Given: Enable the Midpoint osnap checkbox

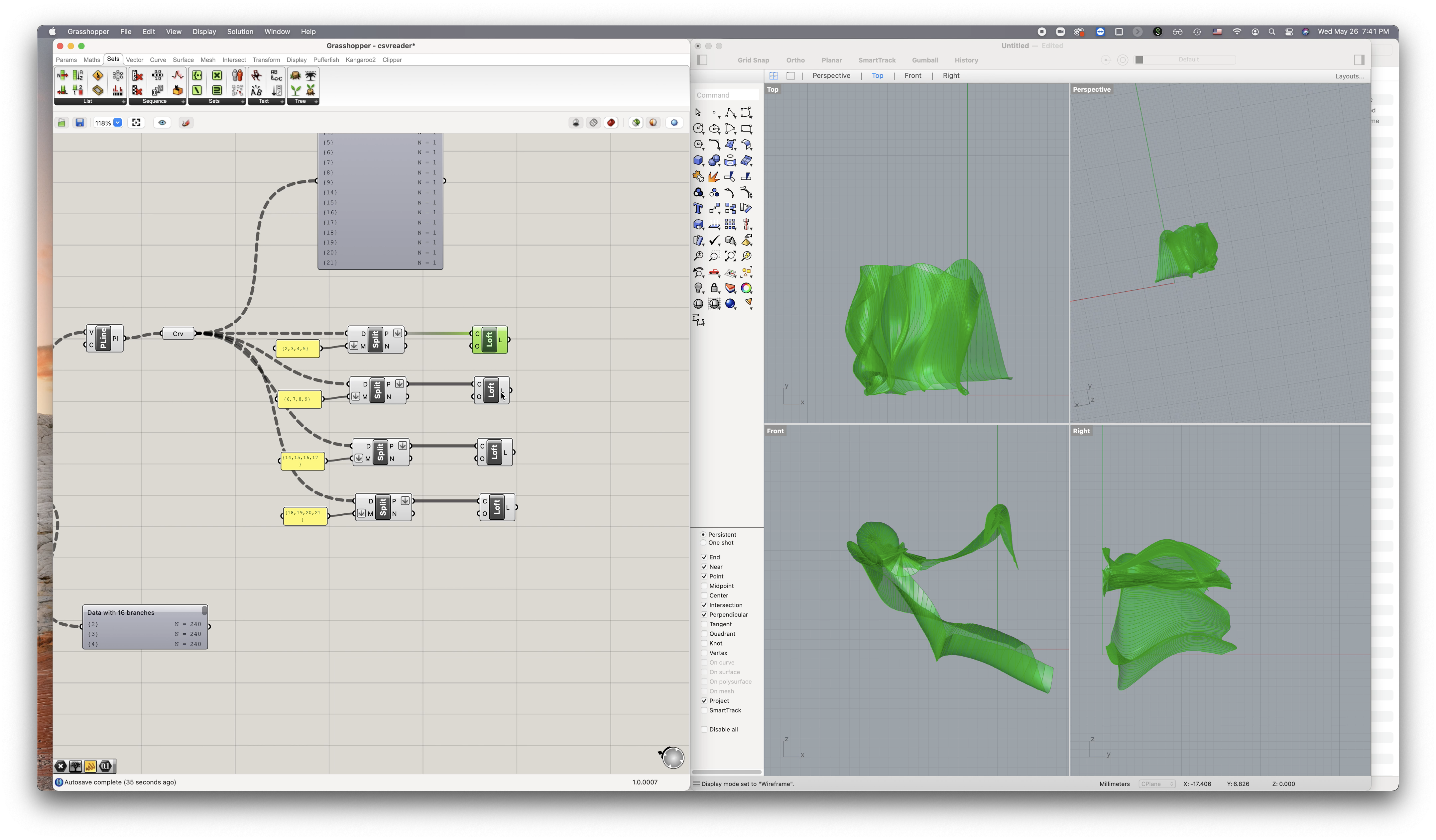Looking at the screenshot, I should (x=704, y=586).
